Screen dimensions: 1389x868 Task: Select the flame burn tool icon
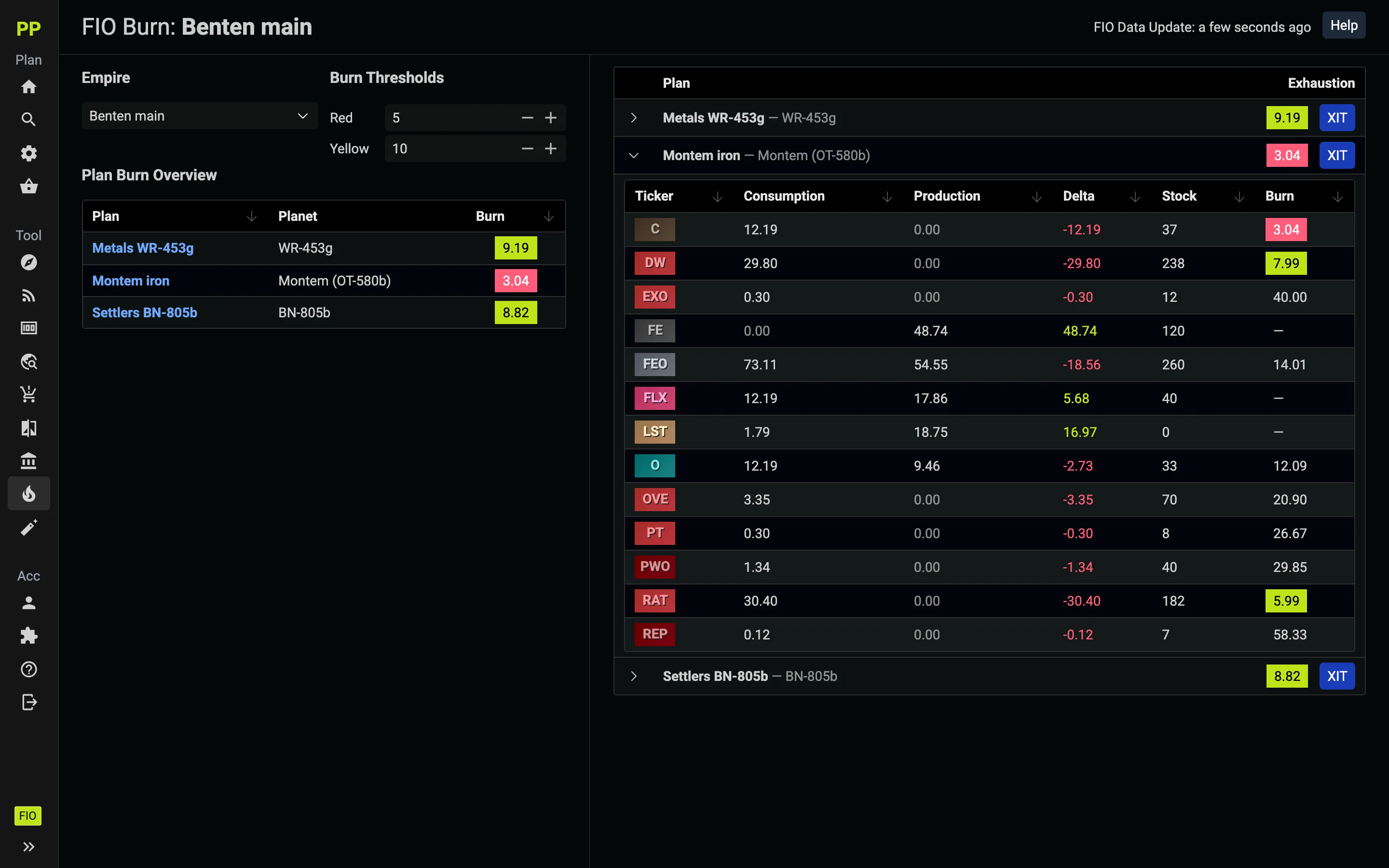tap(29, 493)
